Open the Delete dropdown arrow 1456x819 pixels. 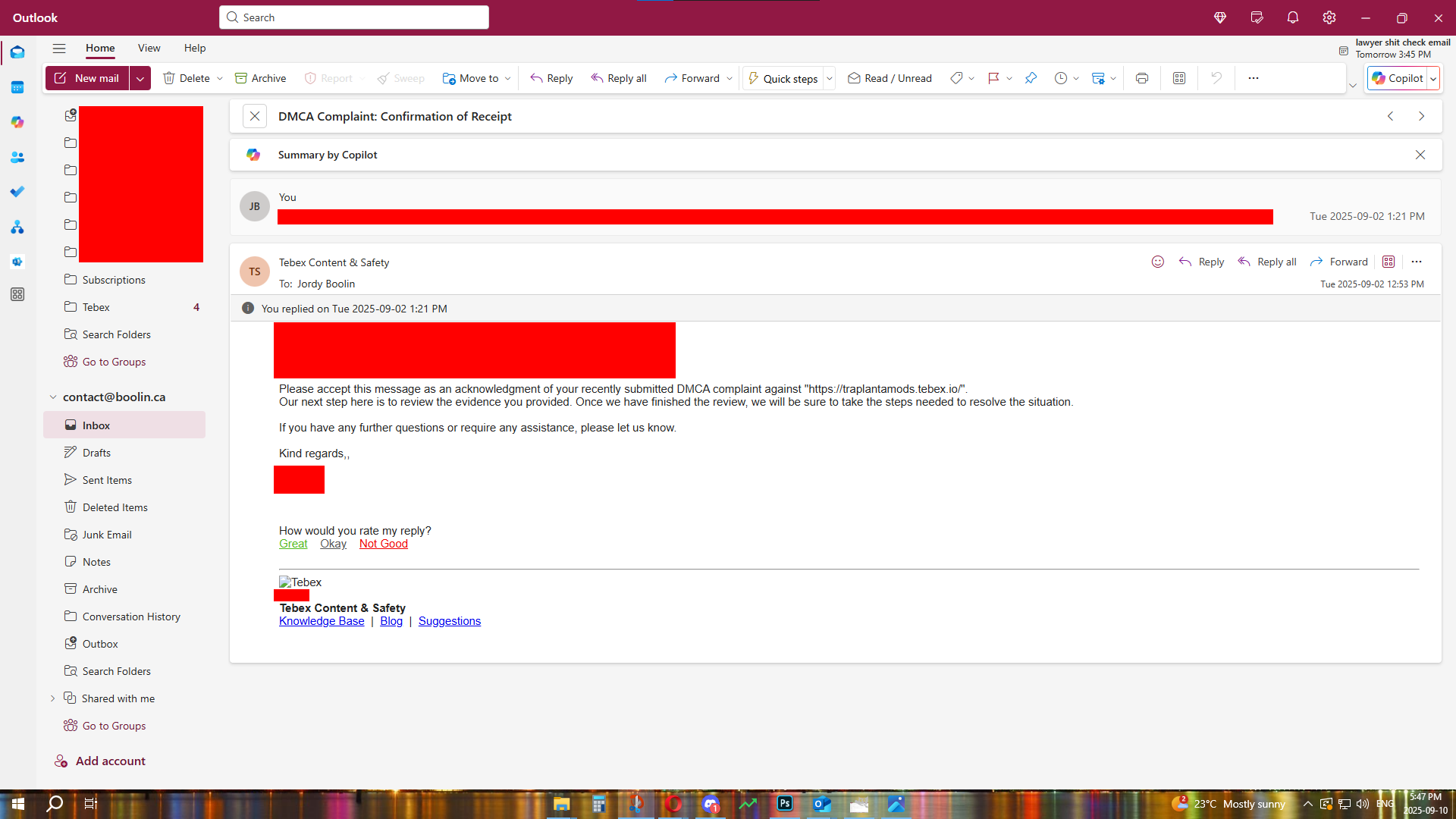(220, 78)
